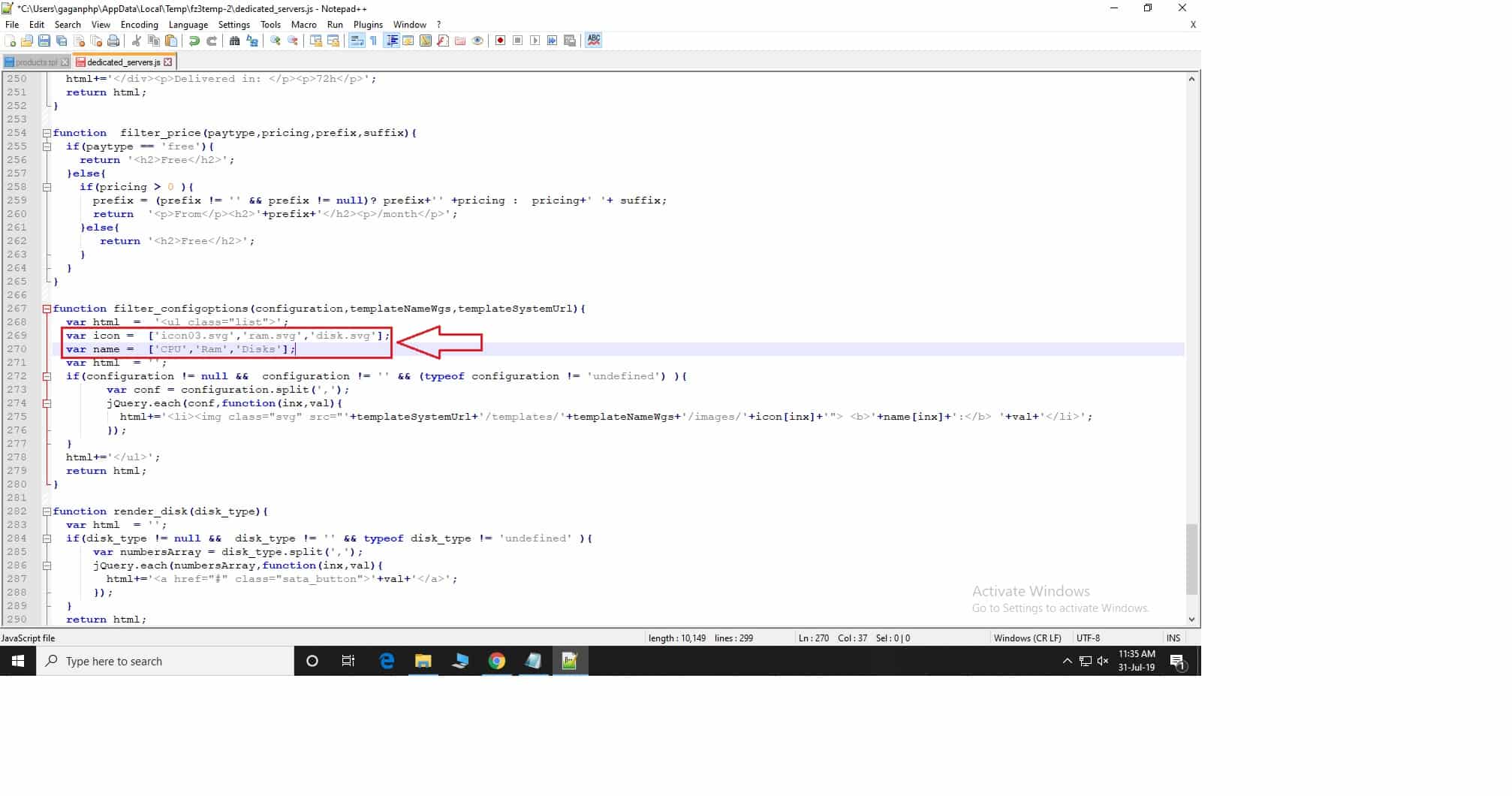The image size is (1512, 796).
Task: Click the Cut scissors icon
Action: click(136, 41)
